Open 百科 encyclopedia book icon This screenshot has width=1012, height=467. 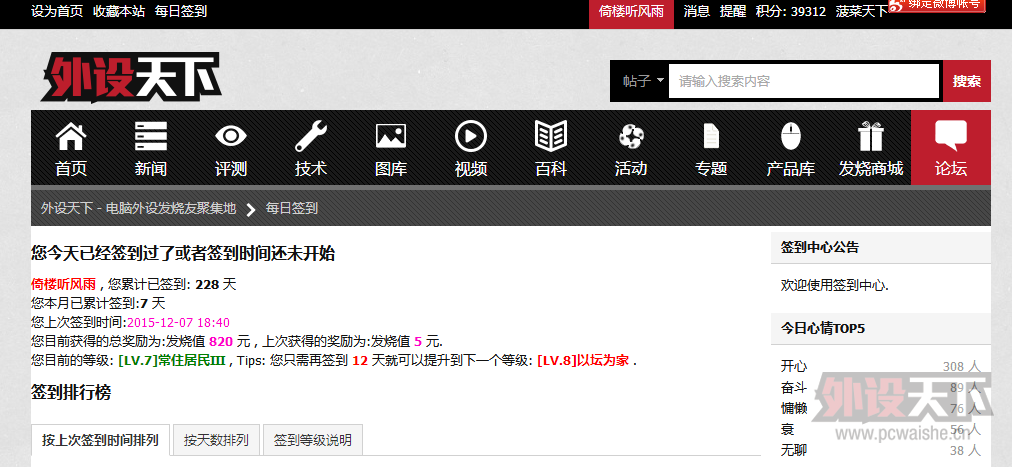tap(550, 137)
